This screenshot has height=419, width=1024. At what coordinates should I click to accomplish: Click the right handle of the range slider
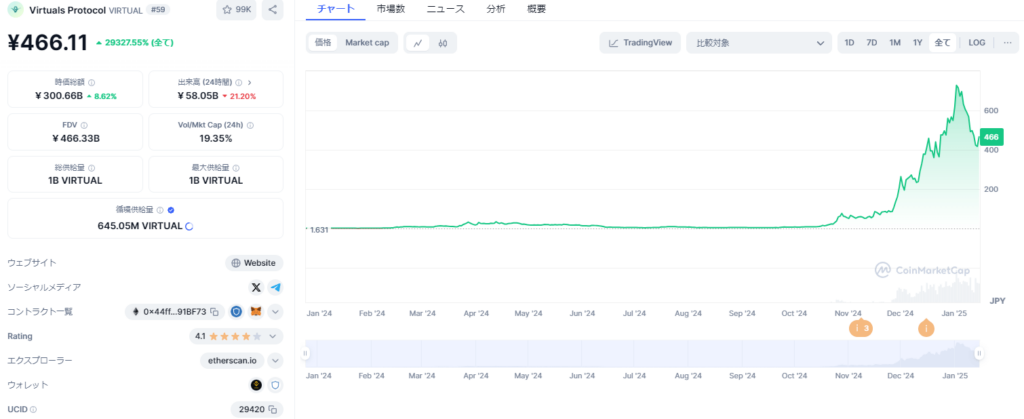(x=979, y=354)
